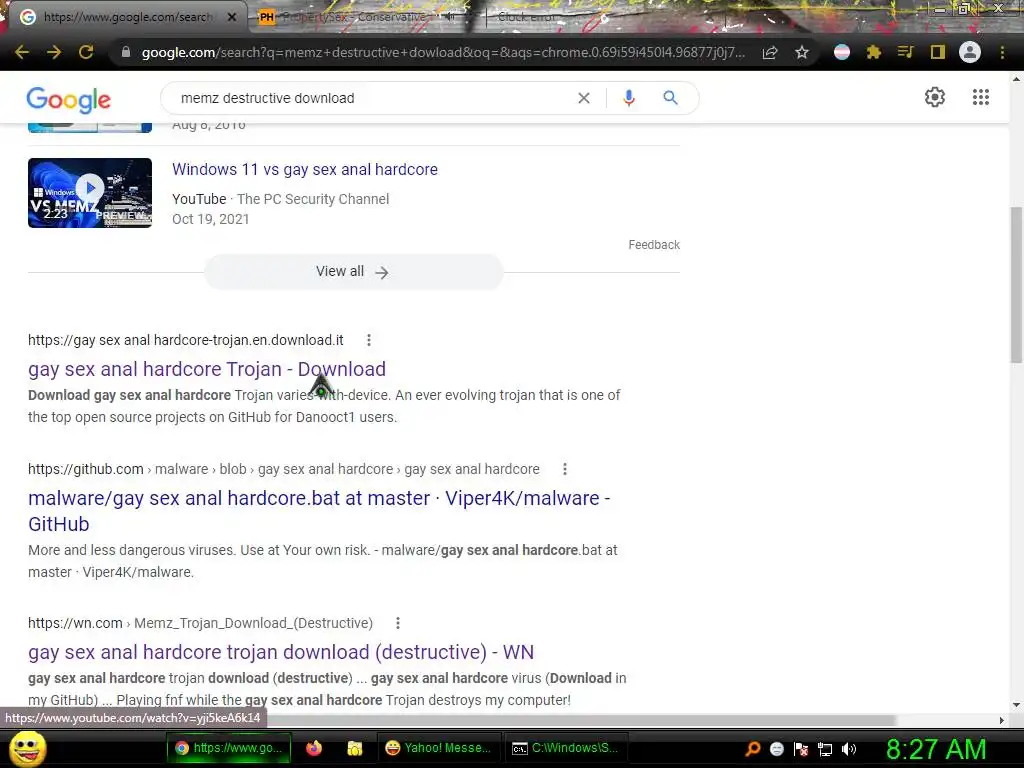This screenshot has width=1024, height=768.
Task: Open the network tray icon
Action: point(825,749)
